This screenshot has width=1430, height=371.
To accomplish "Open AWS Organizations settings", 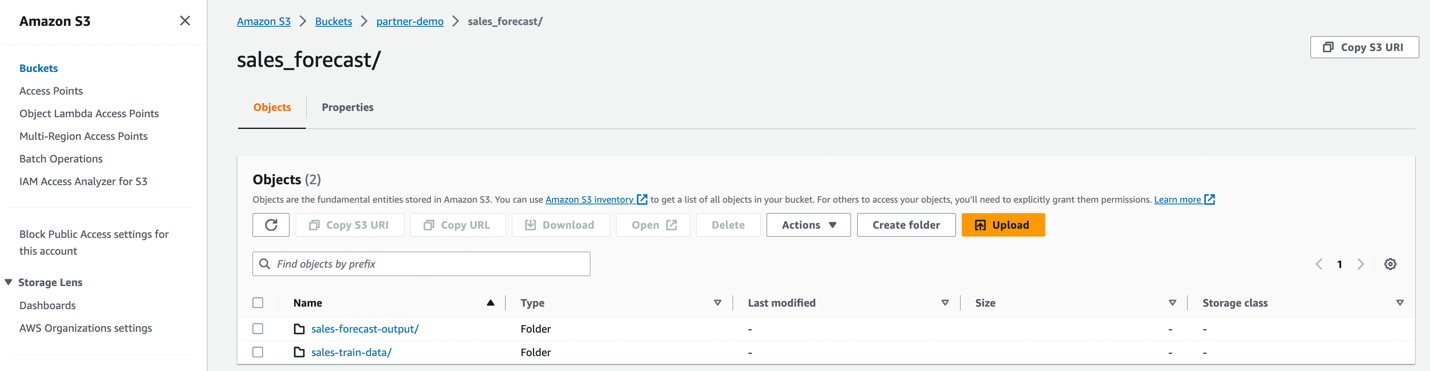I will pyautogui.click(x=86, y=328).
